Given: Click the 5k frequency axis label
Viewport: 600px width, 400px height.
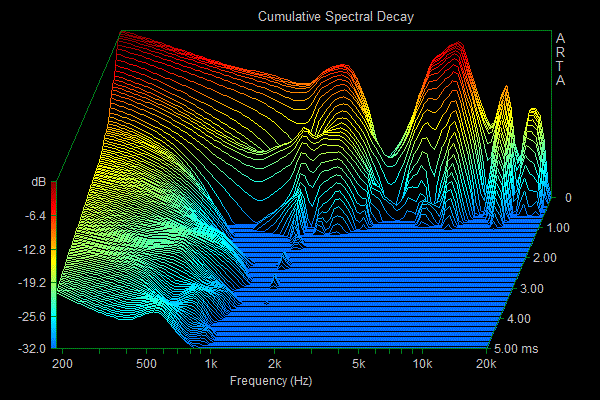Looking at the screenshot, I should point(359,364).
